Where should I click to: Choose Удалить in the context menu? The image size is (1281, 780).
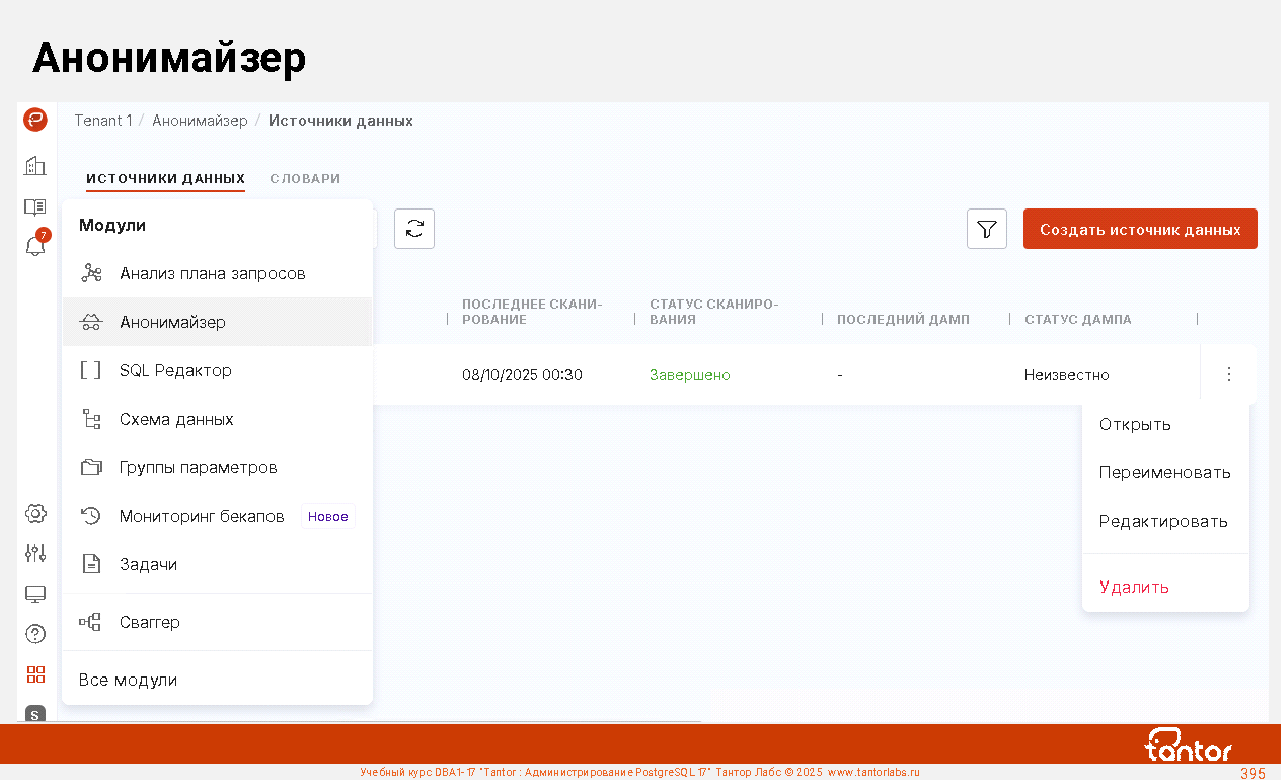tap(1133, 587)
